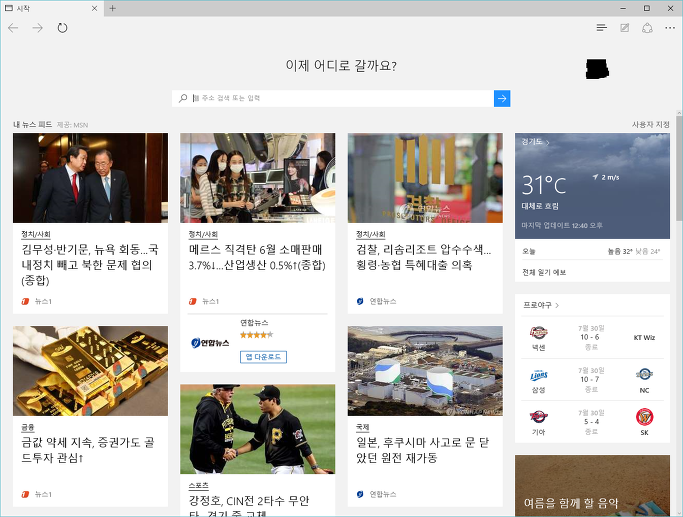This screenshot has width=683, height=517.
Task: Click the 국제 category label
Action: pyautogui.click(x=362, y=427)
